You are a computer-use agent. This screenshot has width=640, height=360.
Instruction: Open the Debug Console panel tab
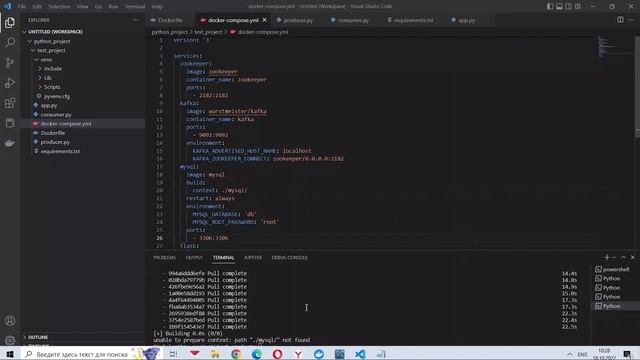[289, 258]
